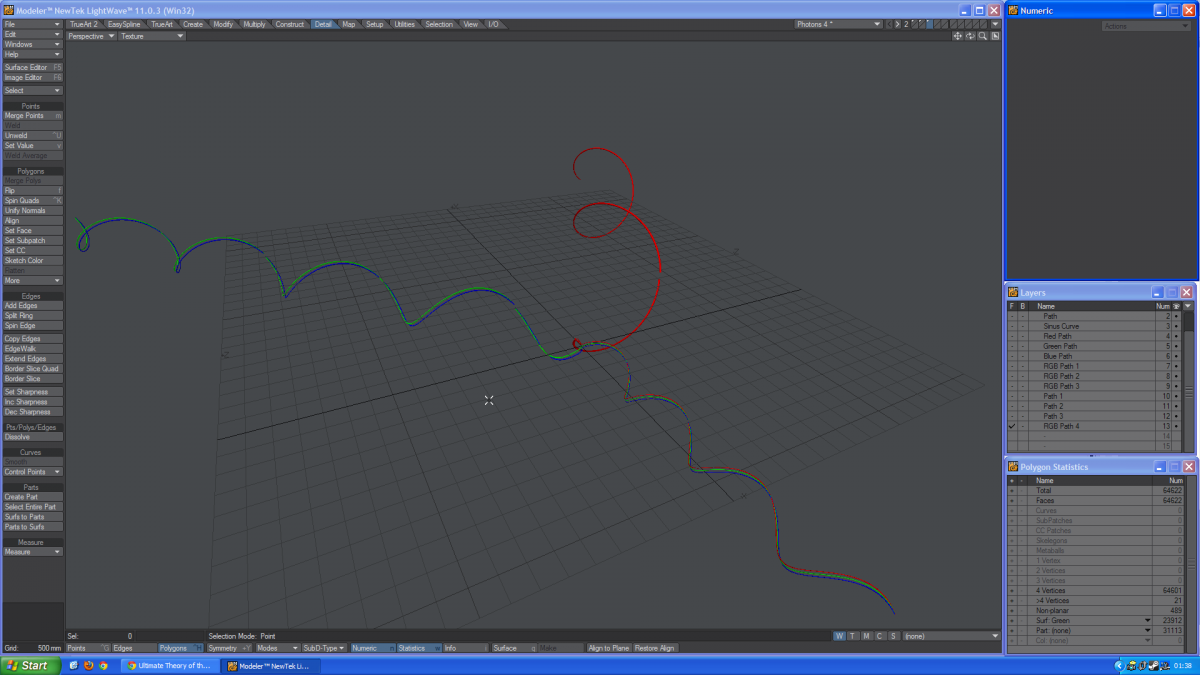Click the Firefox icon in the taskbar
The image size is (1200, 675).
click(88, 665)
